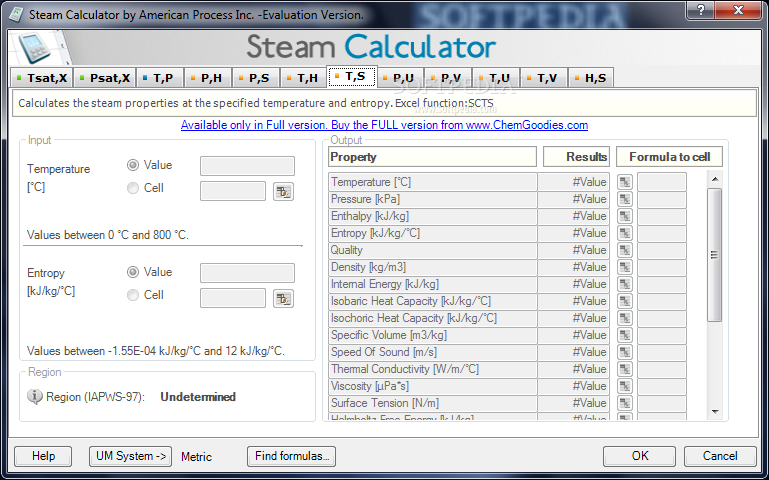Click formula-to-cell icon for Quality row
Screen dimensions: 769x480
(x=624, y=250)
